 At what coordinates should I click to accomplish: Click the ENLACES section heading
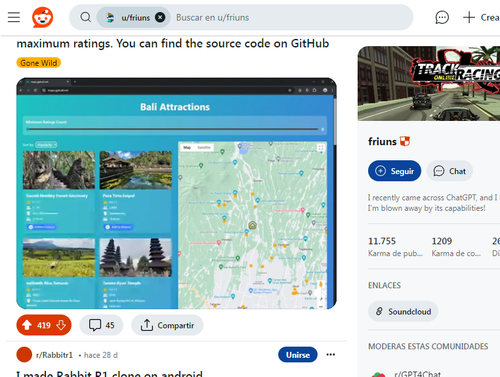pos(384,285)
